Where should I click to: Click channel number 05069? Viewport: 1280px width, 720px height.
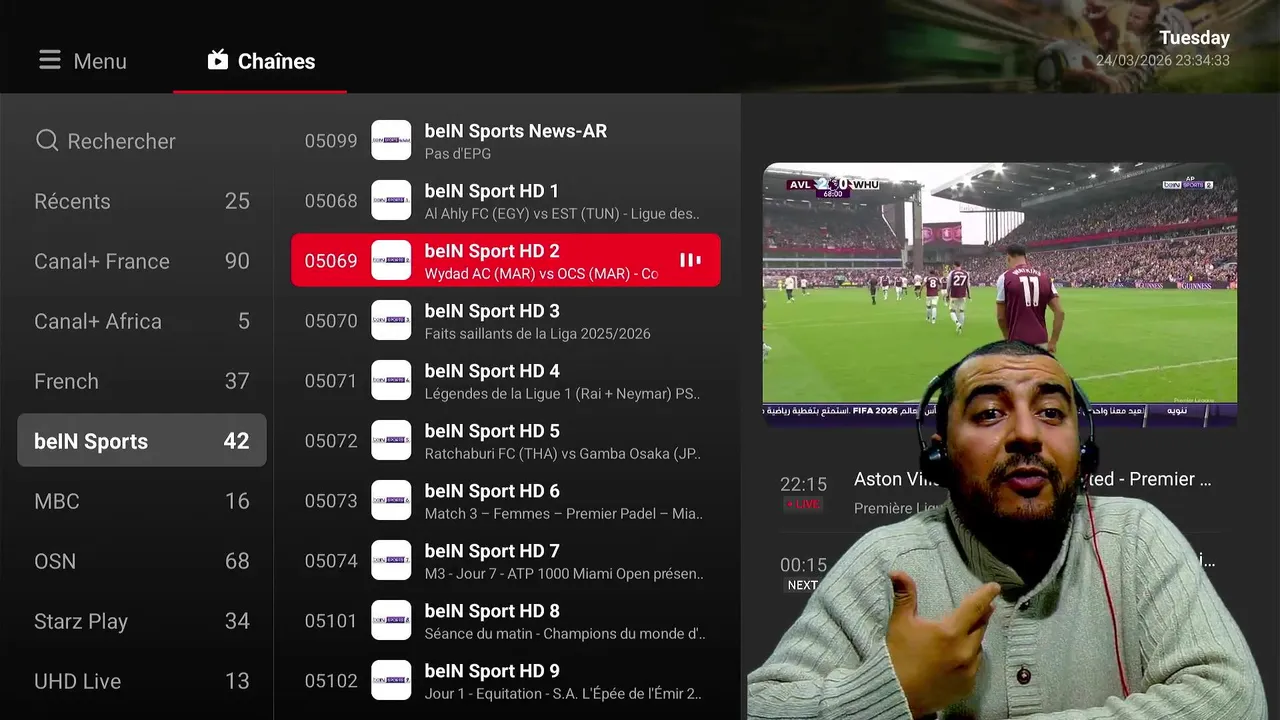tap(331, 261)
